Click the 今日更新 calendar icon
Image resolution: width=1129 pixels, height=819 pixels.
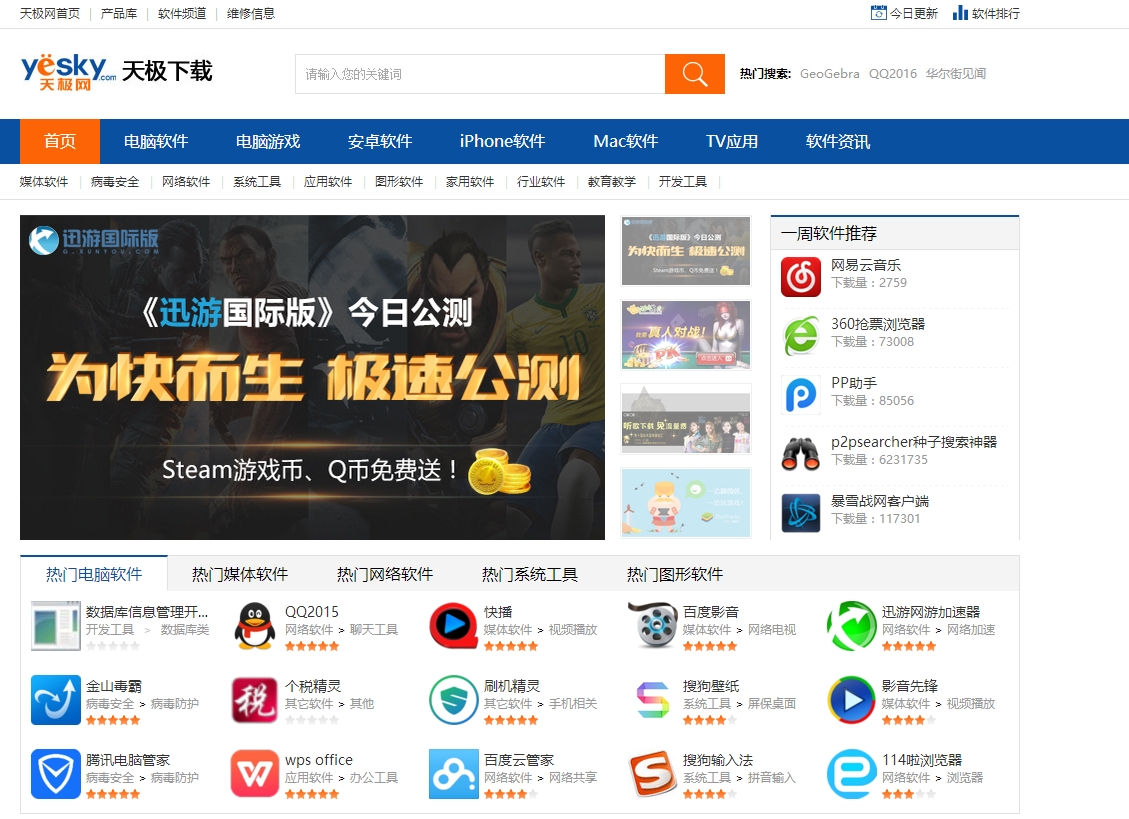click(878, 12)
